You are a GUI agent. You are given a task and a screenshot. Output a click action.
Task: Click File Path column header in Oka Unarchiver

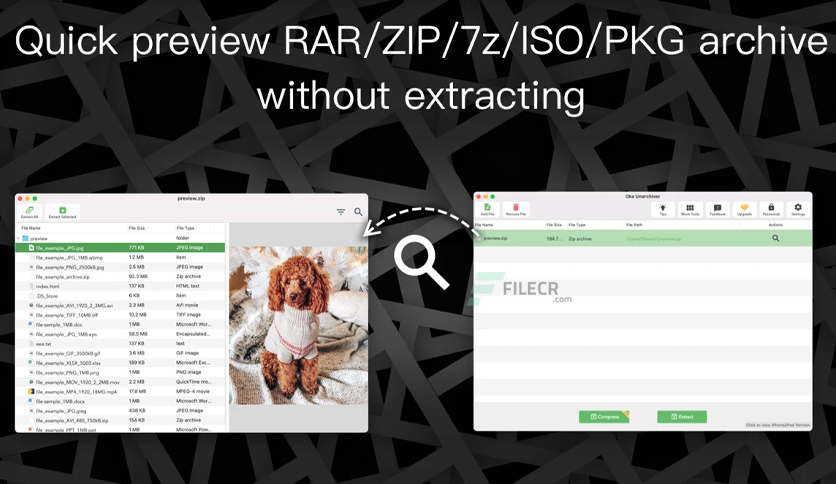634,225
